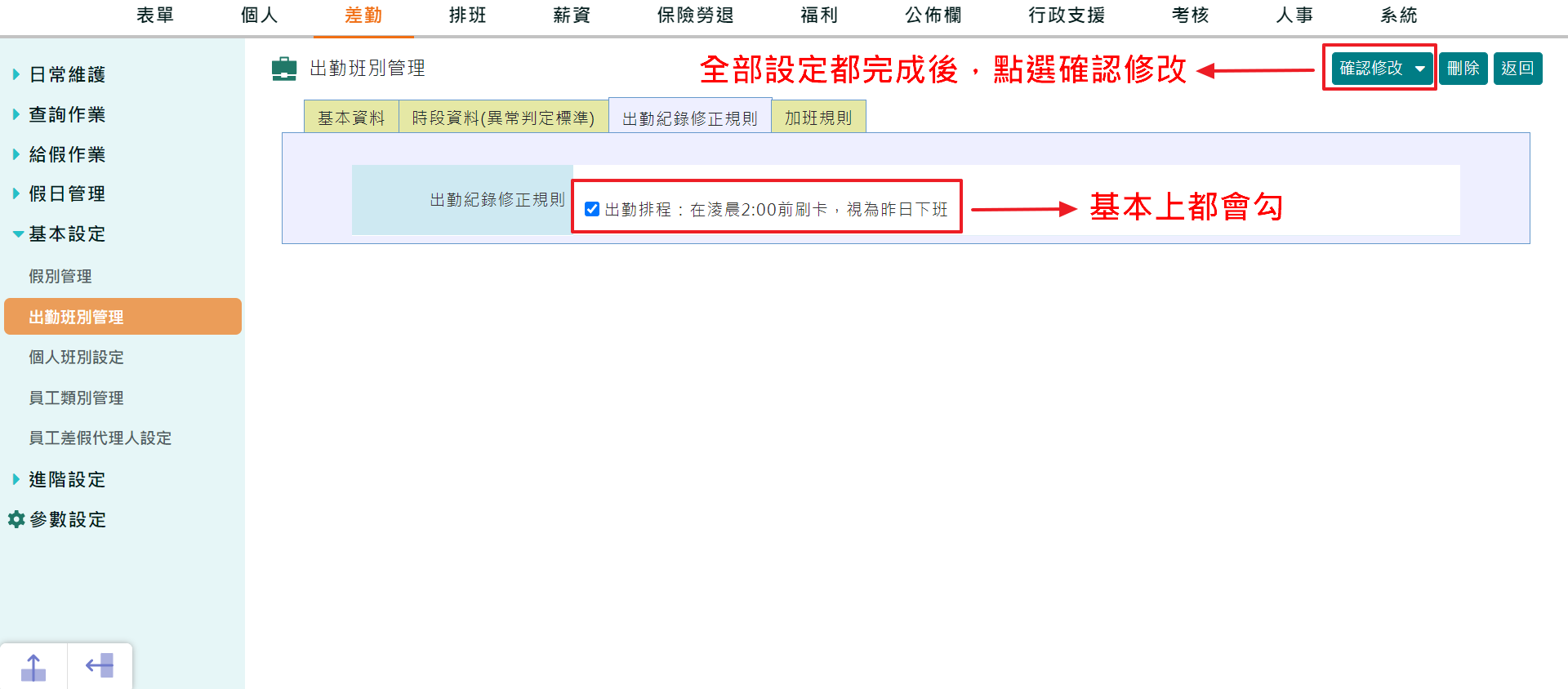Open the 考核 top menu

coord(1191,16)
